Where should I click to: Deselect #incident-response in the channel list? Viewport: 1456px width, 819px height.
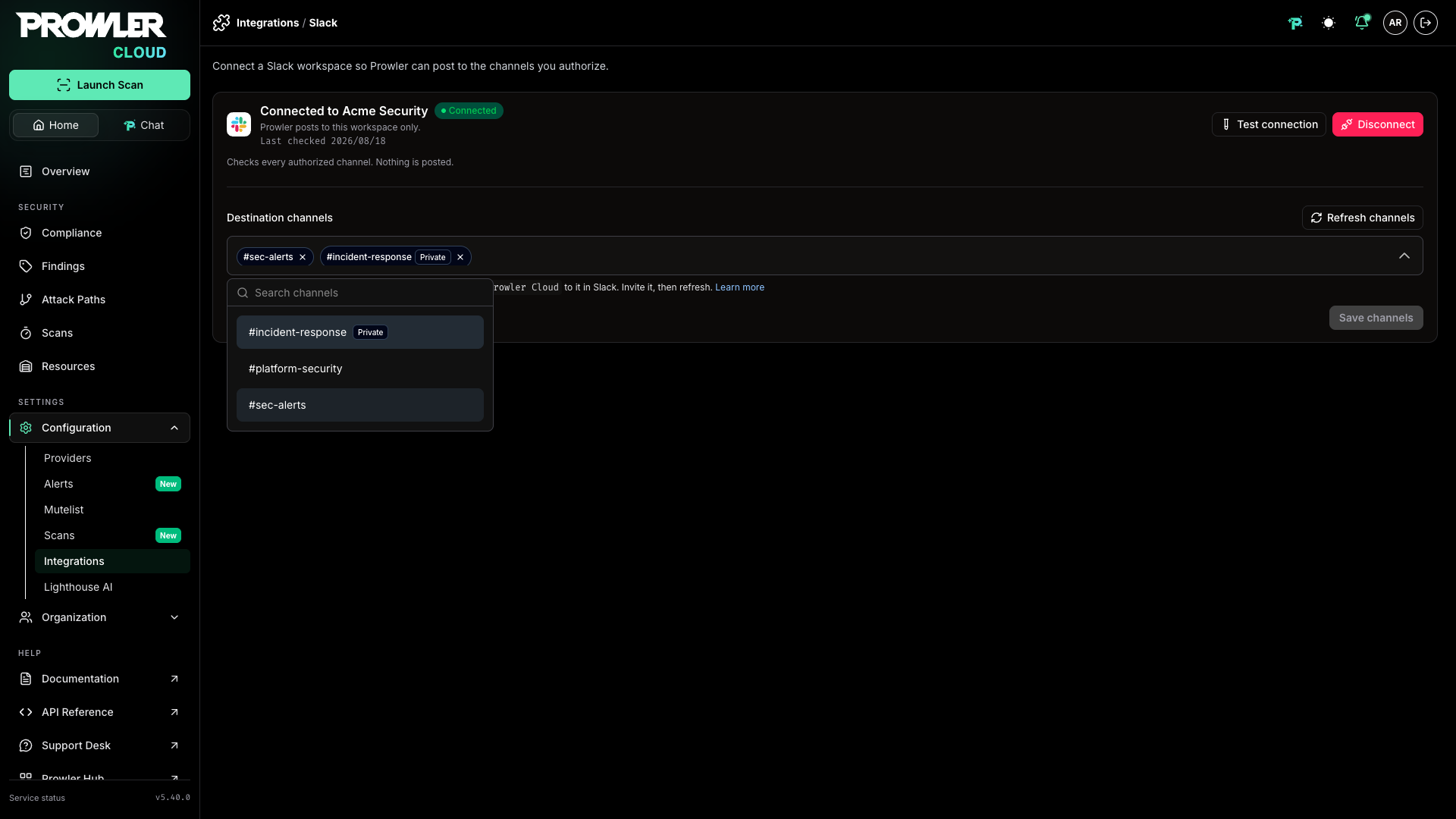360,332
